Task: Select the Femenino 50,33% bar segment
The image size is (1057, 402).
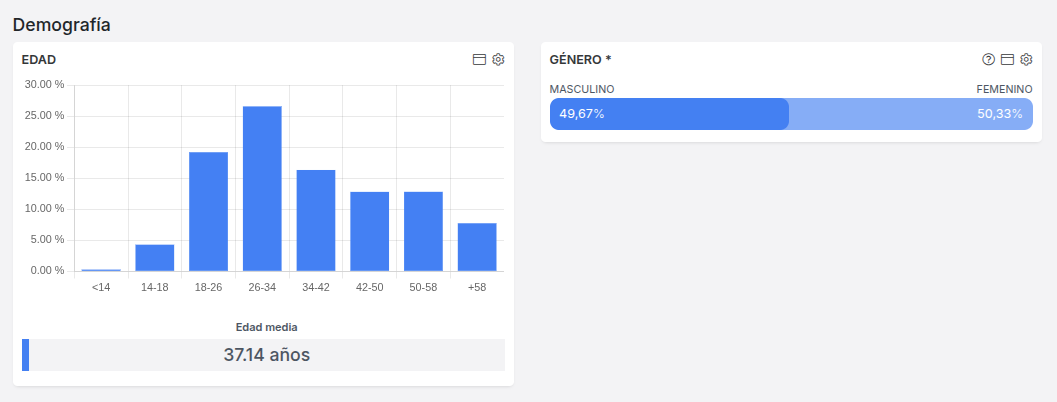Action: (x=911, y=114)
